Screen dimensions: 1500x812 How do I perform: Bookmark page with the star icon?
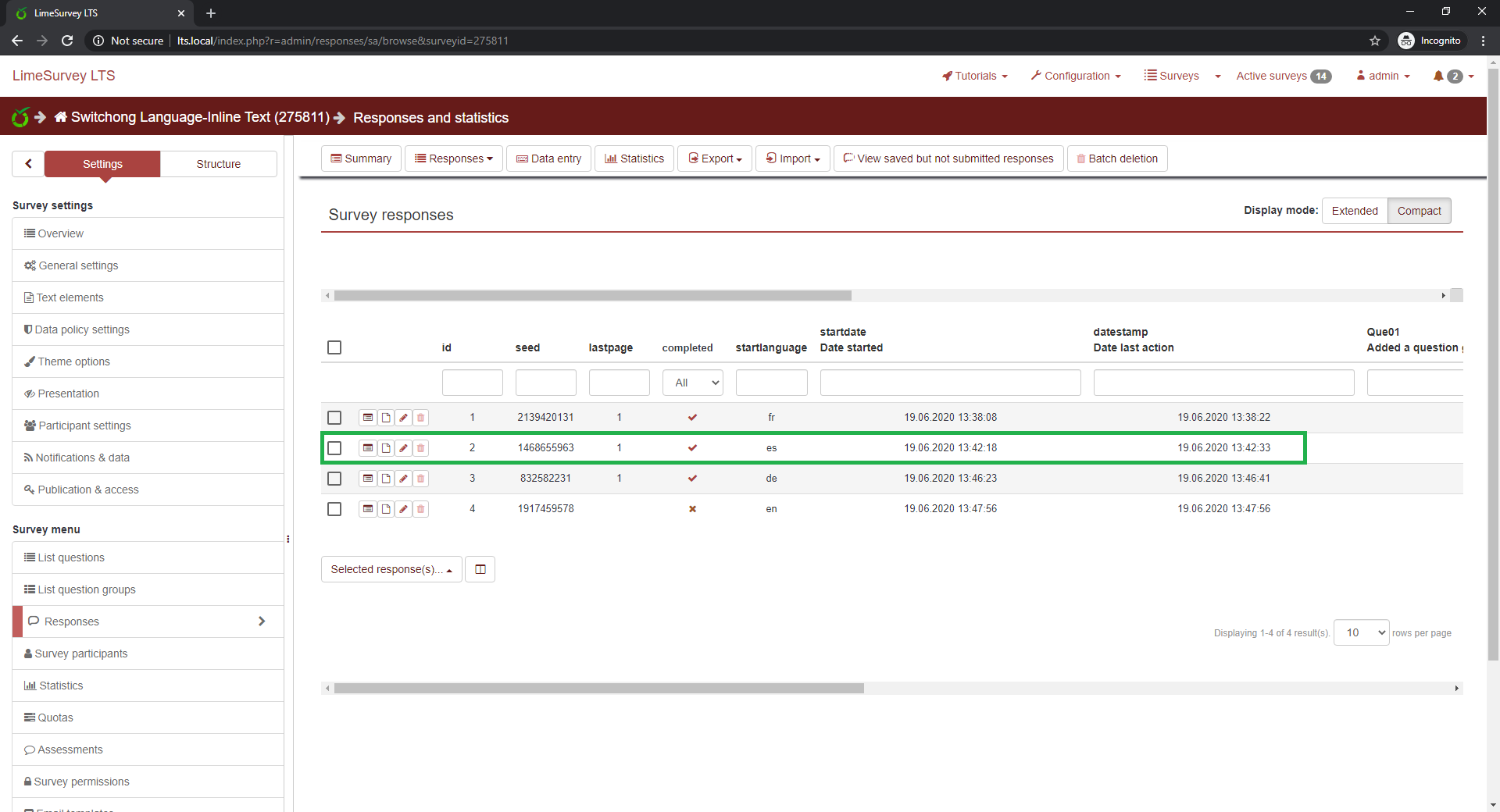pos(1375,41)
